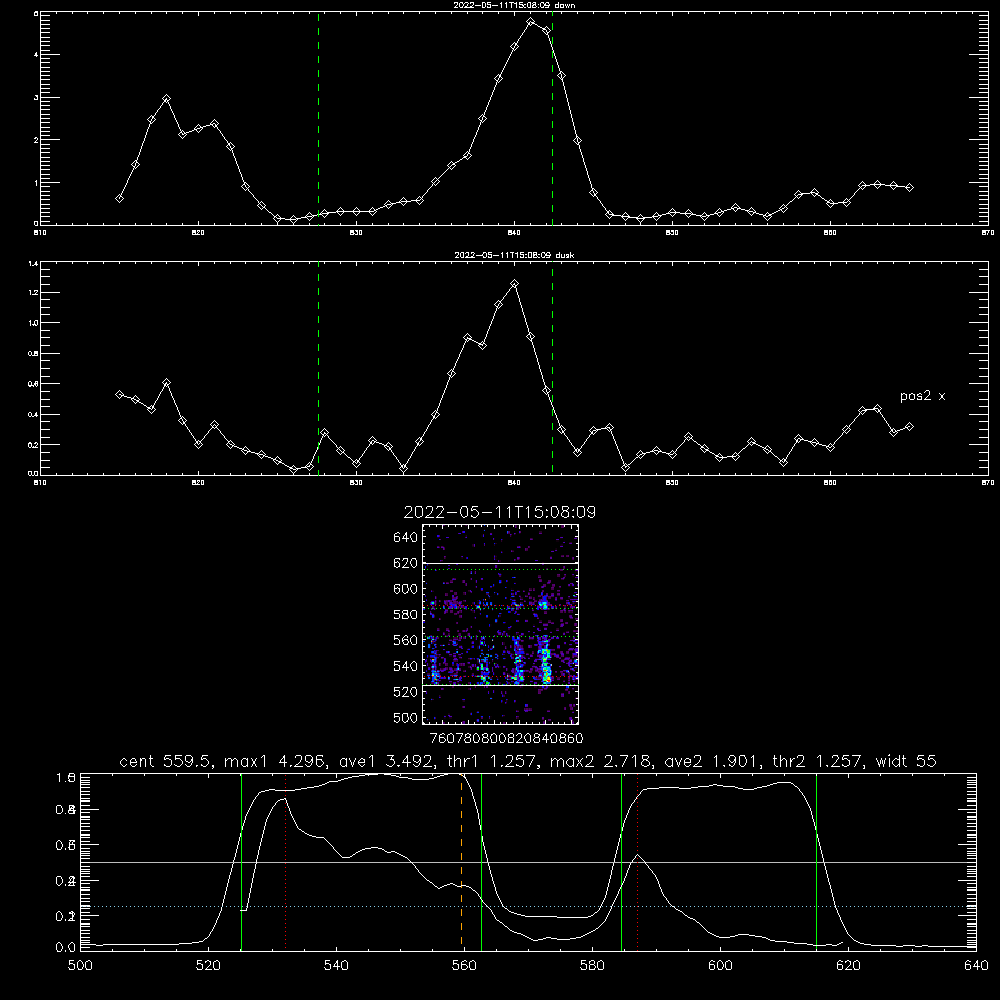Image resolution: width=1000 pixels, height=1000 pixels.
Task: Click the solid horizontal threshold line in bottom plot
Action: pos(528,862)
